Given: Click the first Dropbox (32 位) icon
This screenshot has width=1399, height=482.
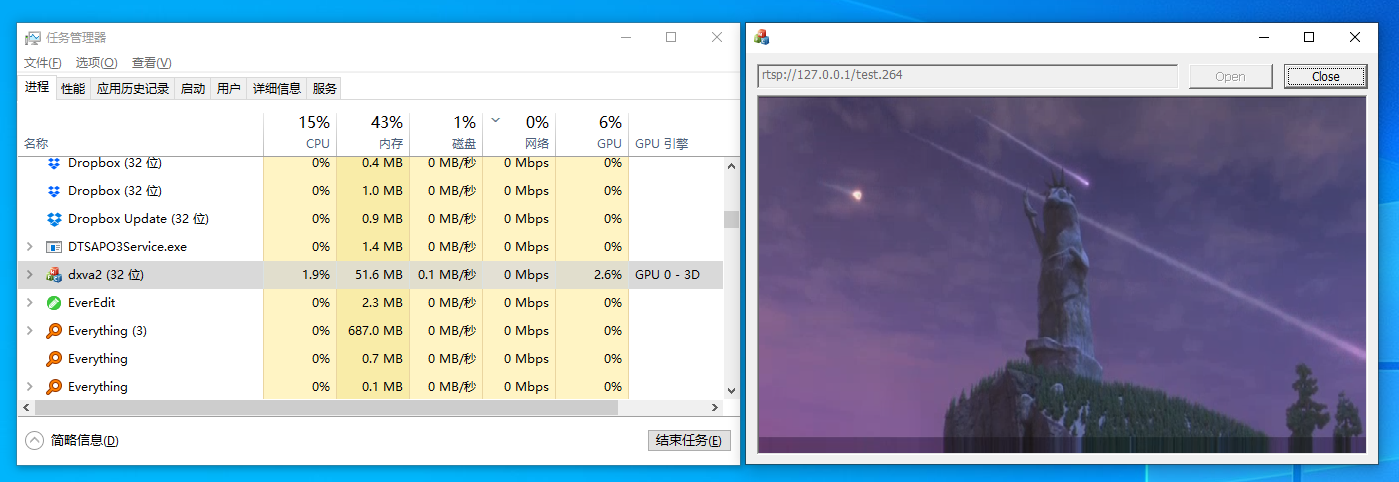Looking at the screenshot, I should pyautogui.click(x=54, y=163).
